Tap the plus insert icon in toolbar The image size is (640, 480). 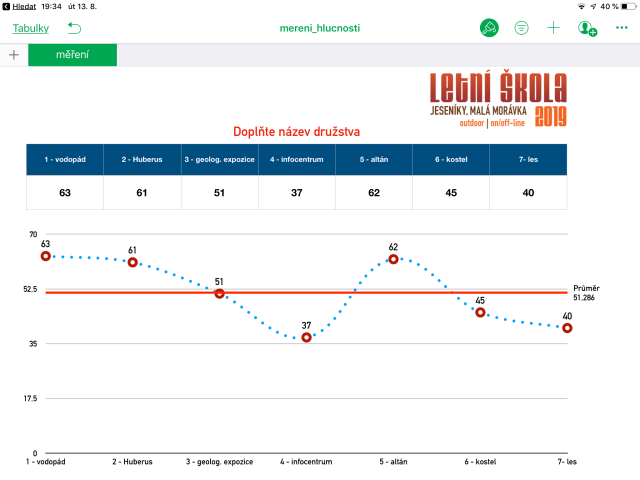(553, 28)
